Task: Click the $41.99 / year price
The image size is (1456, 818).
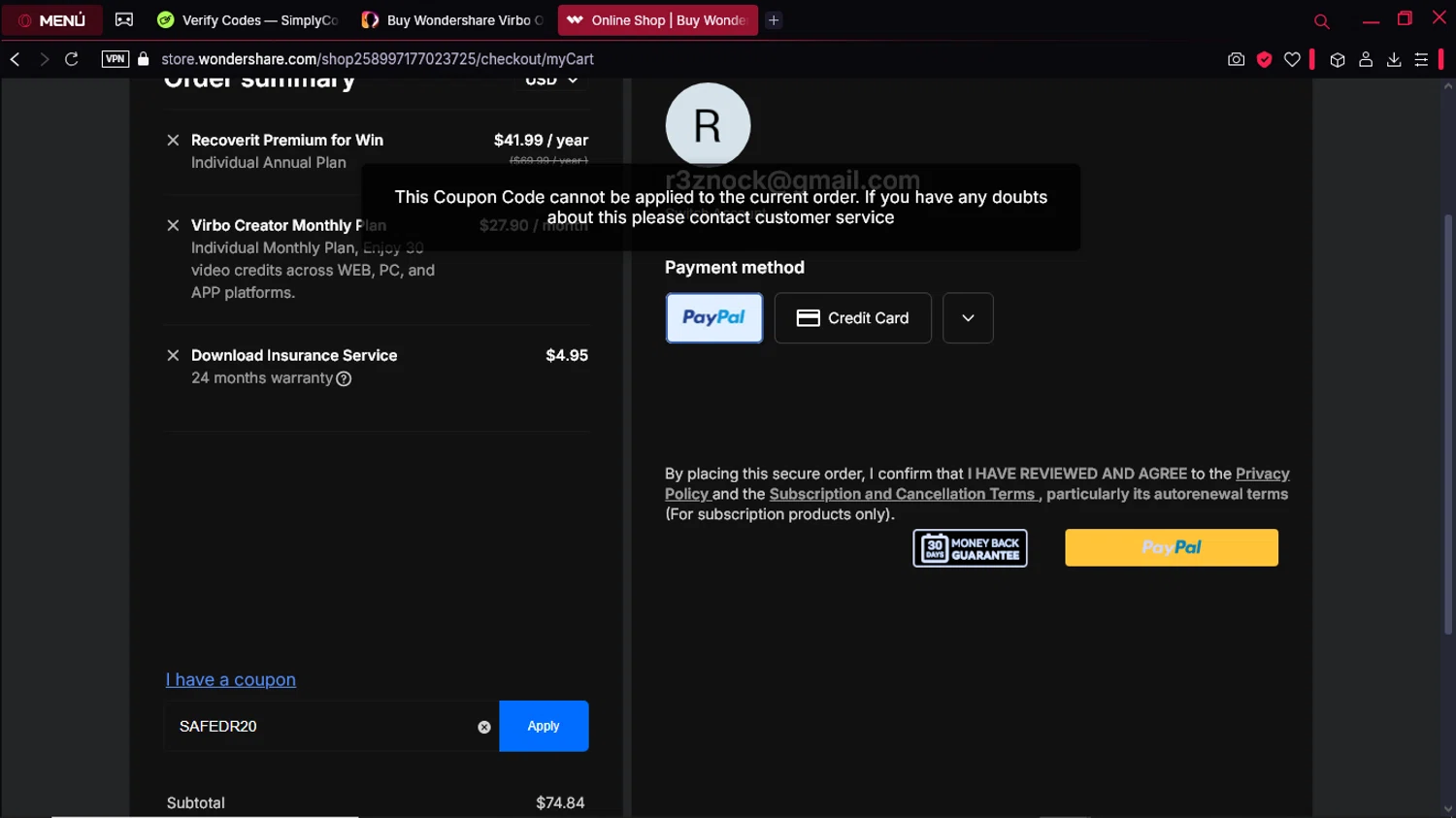Action: (x=541, y=140)
